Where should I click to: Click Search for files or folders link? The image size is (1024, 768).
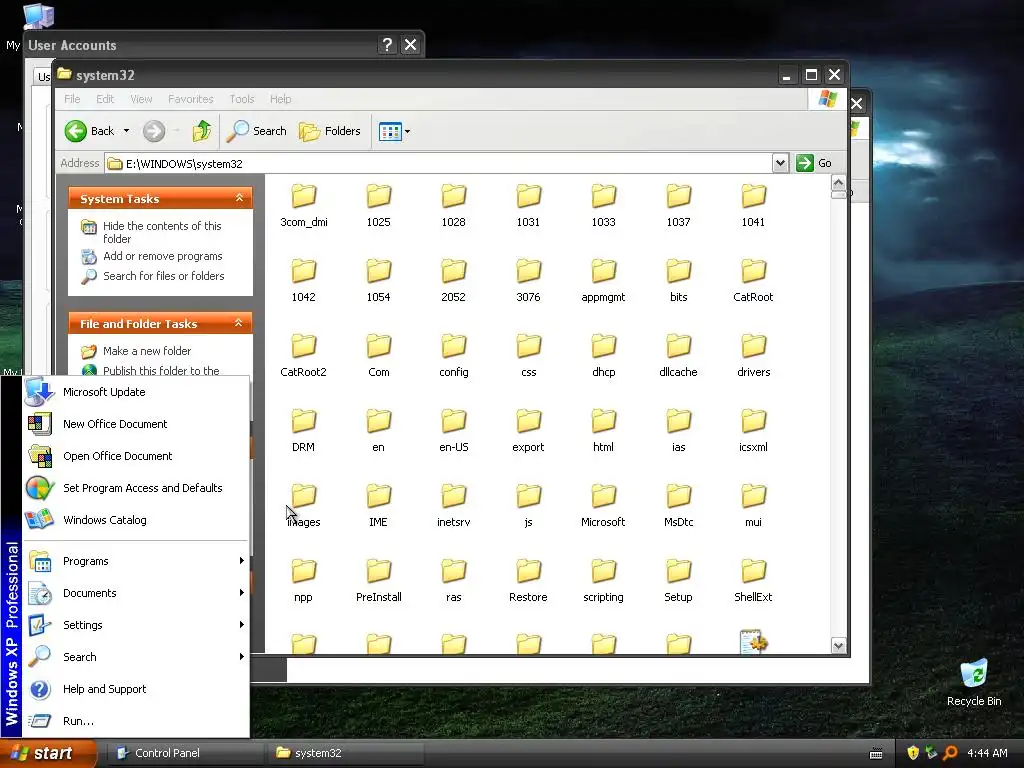163,276
